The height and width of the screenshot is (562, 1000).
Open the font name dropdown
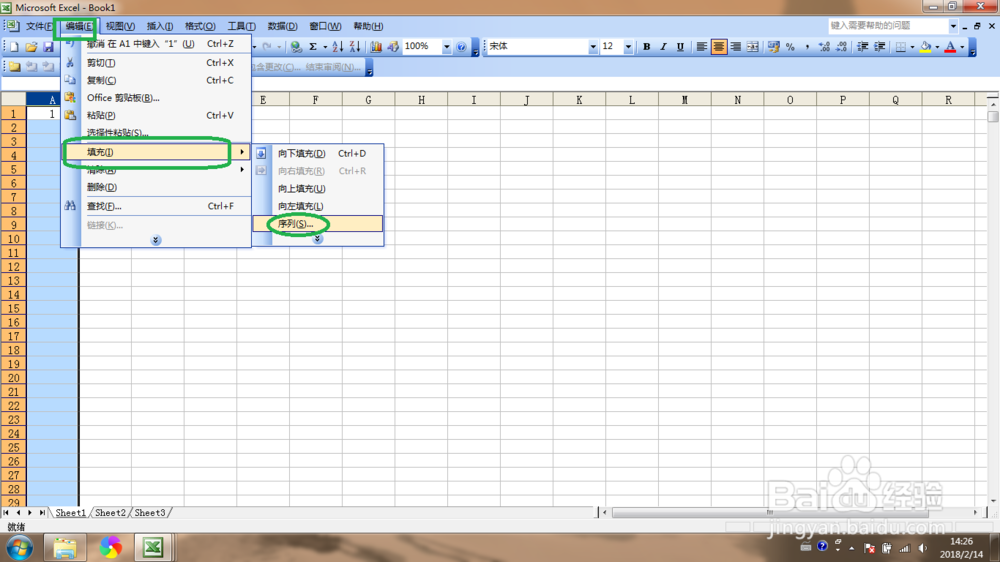(592, 47)
